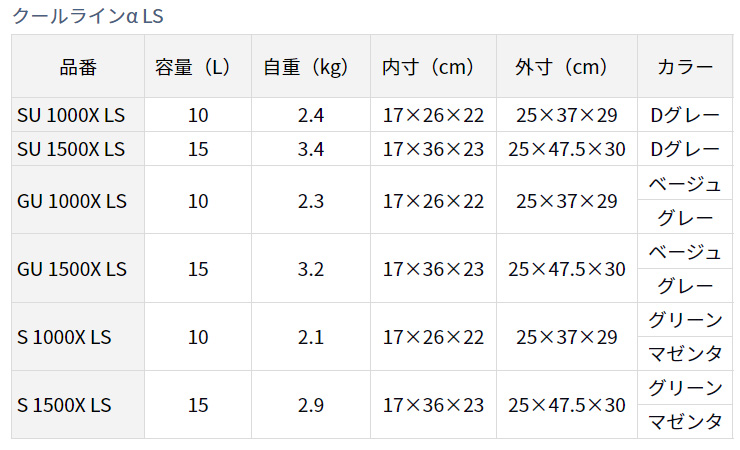This screenshot has height=450, width=740.
Task: Select the 内寸（cm） column header
Action: click(433, 67)
